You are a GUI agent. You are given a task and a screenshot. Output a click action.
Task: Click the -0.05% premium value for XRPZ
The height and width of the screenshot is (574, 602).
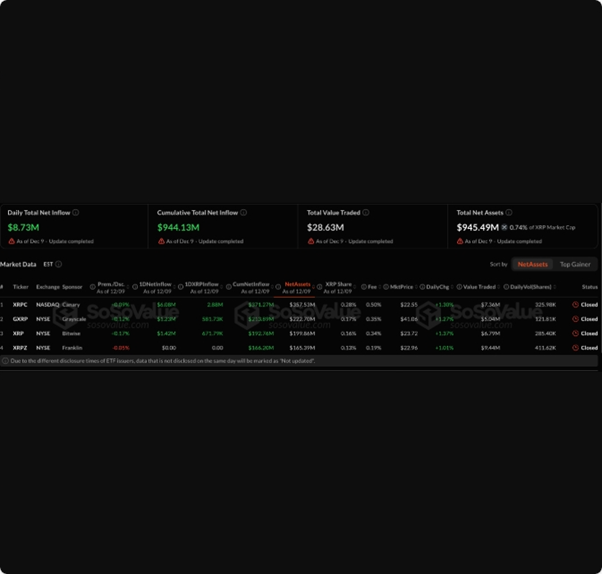[x=121, y=348]
